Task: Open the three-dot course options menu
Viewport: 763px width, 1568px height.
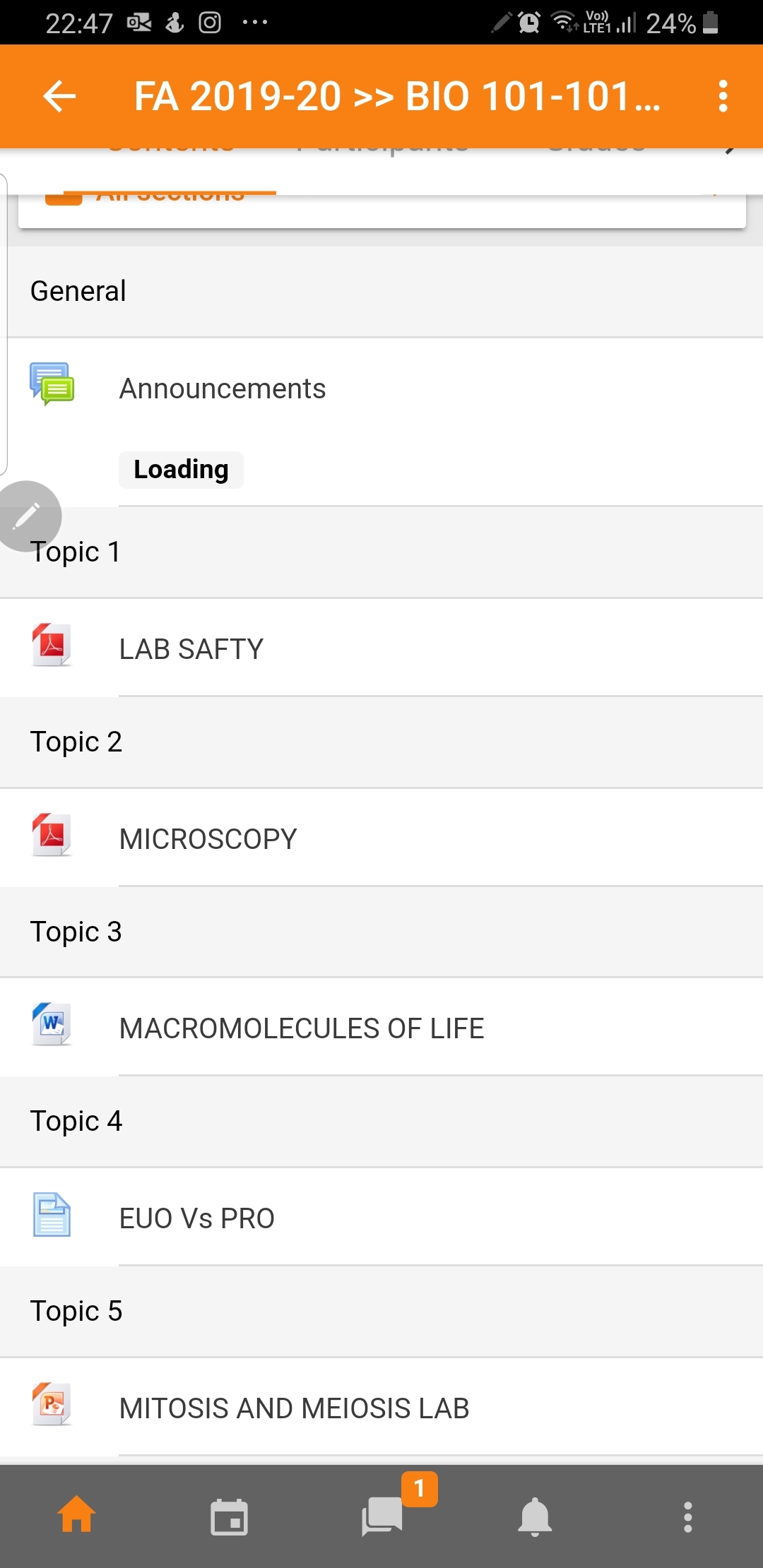Action: (x=723, y=96)
